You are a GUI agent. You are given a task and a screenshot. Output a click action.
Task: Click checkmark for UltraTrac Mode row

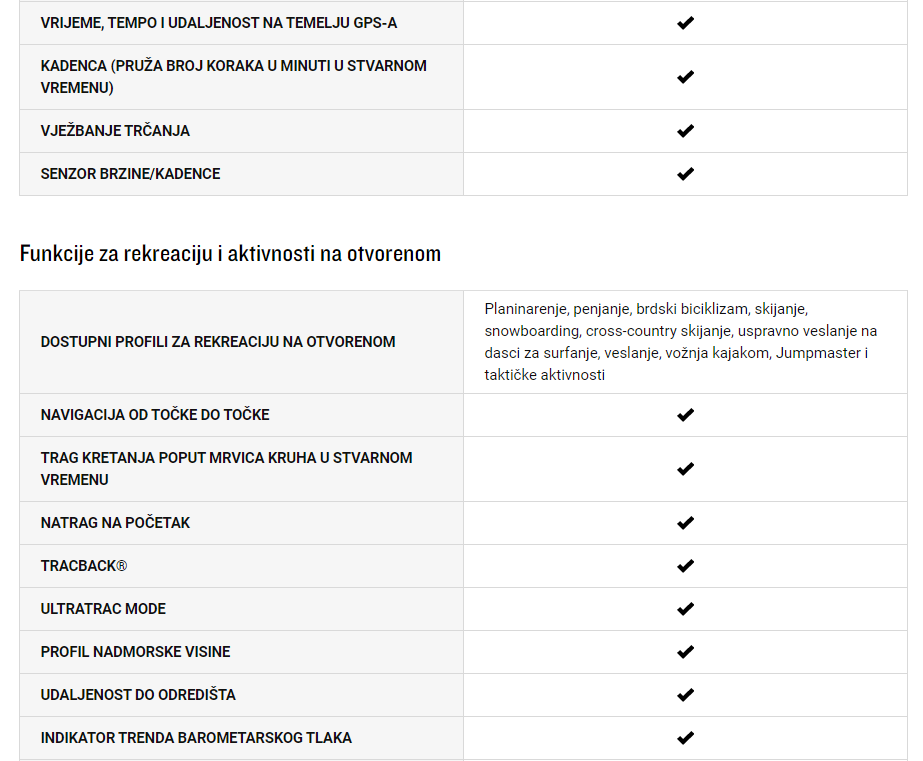pos(685,609)
